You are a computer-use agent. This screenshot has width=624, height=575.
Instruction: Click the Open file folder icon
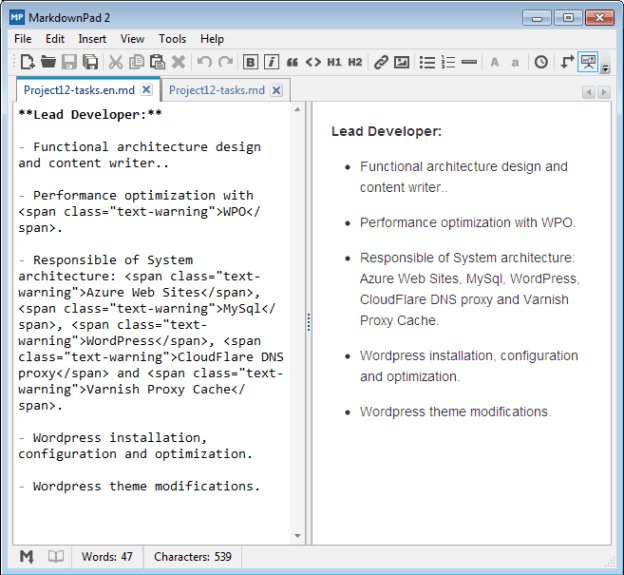(48, 62)
